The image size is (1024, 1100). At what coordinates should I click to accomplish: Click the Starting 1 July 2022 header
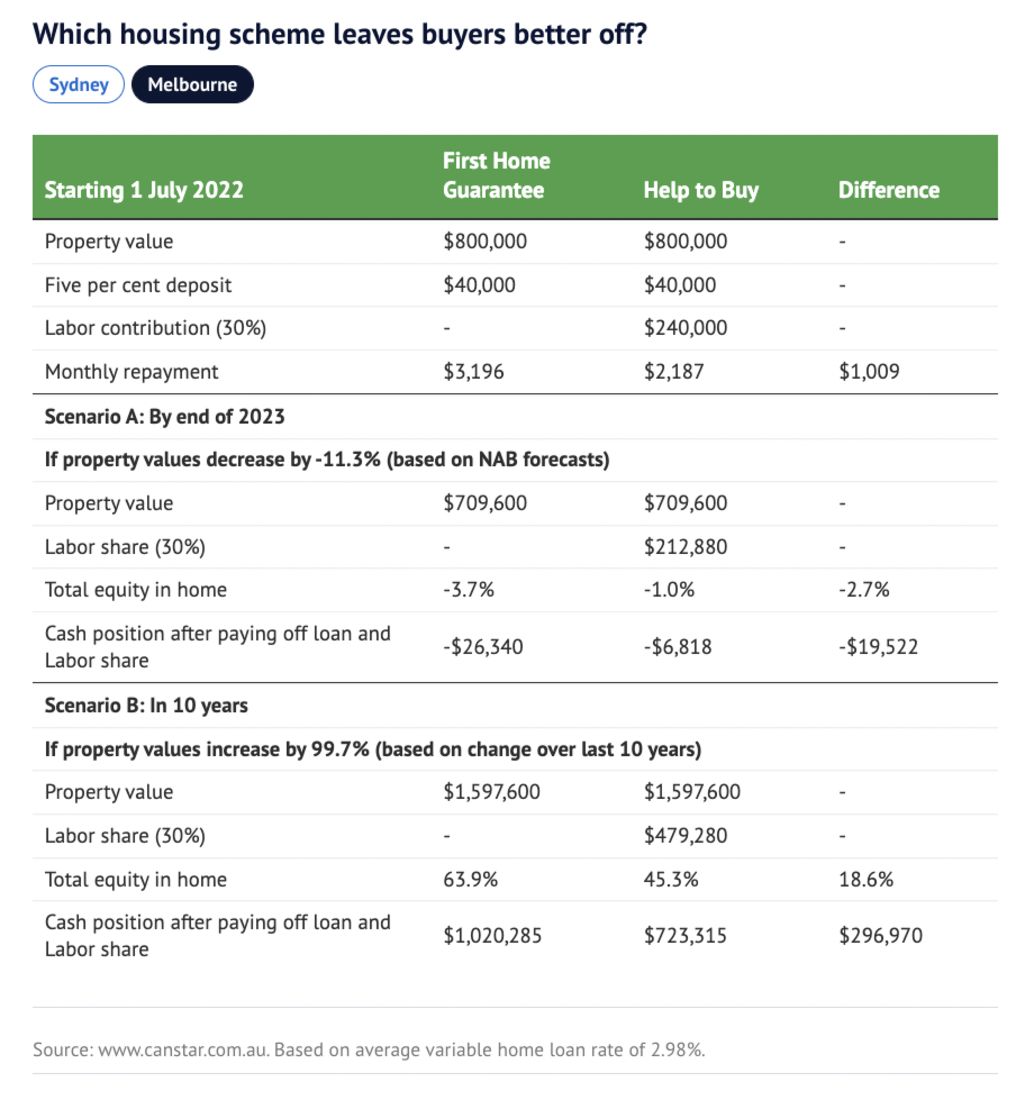point(144,190)
